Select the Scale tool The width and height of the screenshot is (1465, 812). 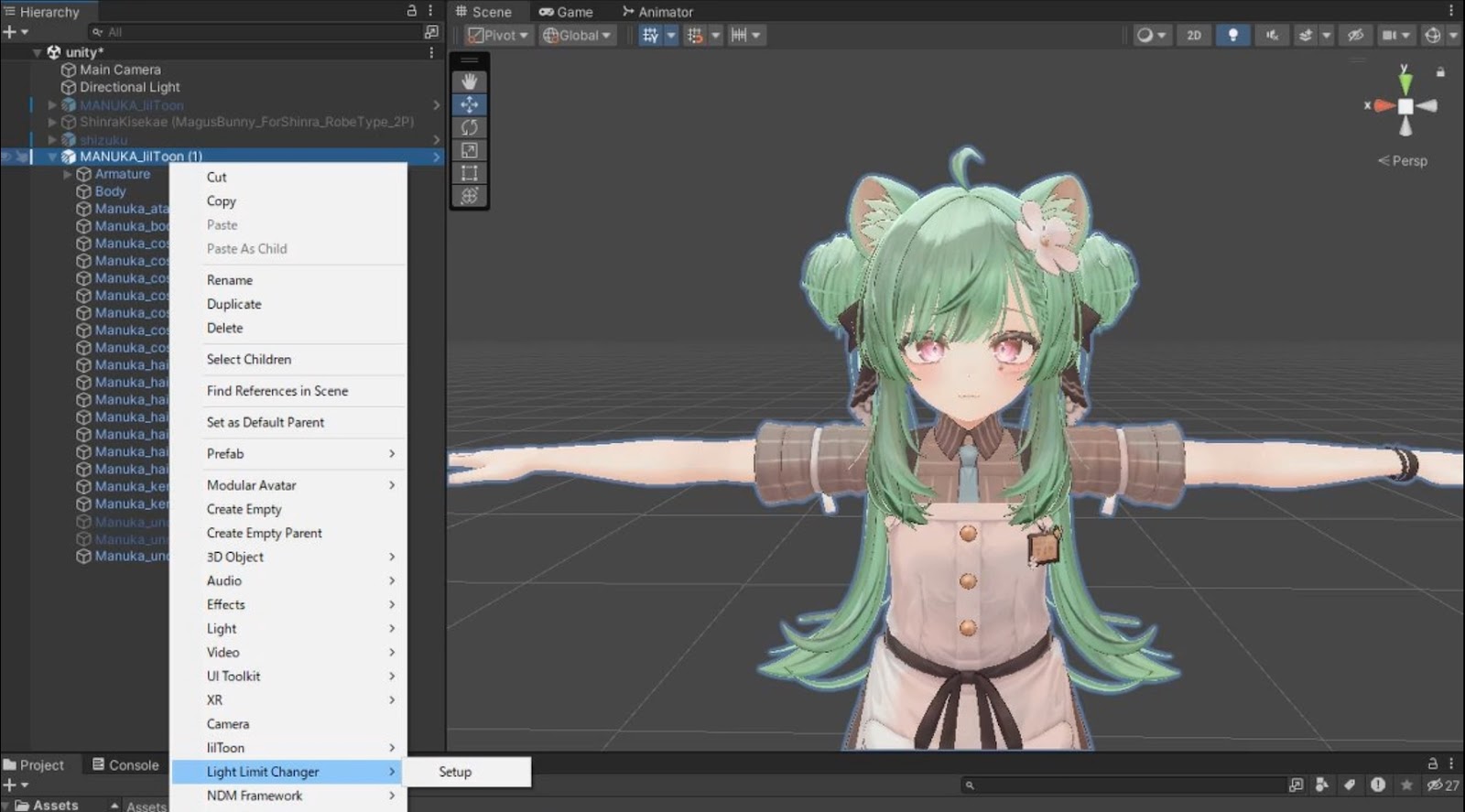(x=470, y=150)
